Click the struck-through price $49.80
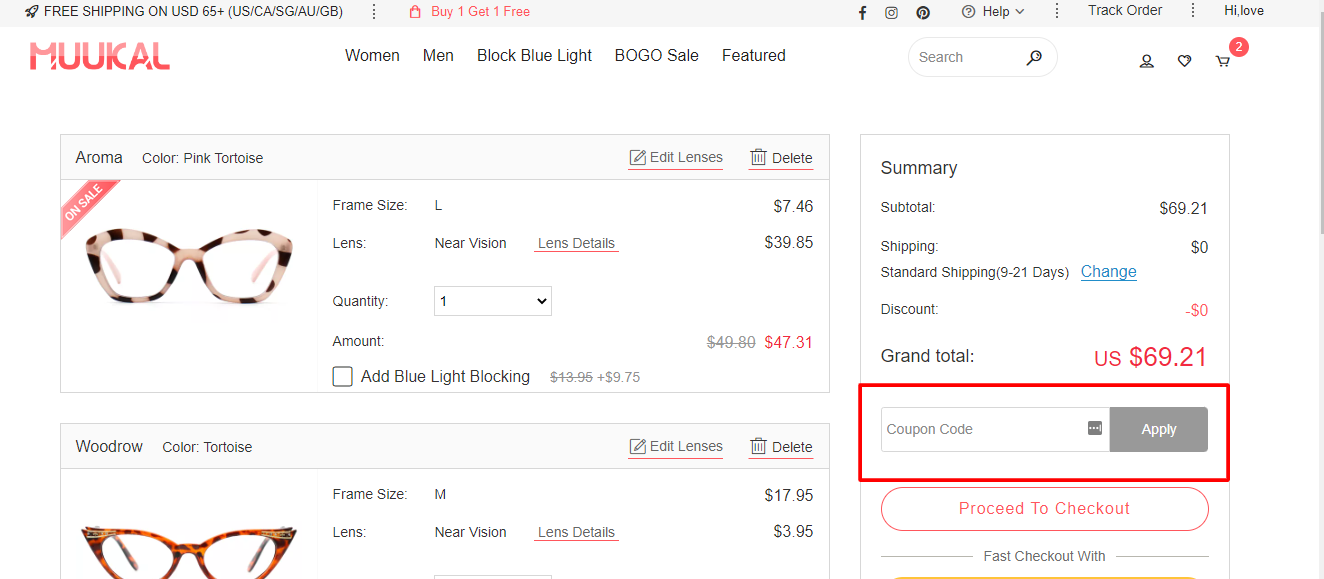This screenshot has width=1324, height=579. (x=731, y=342)
